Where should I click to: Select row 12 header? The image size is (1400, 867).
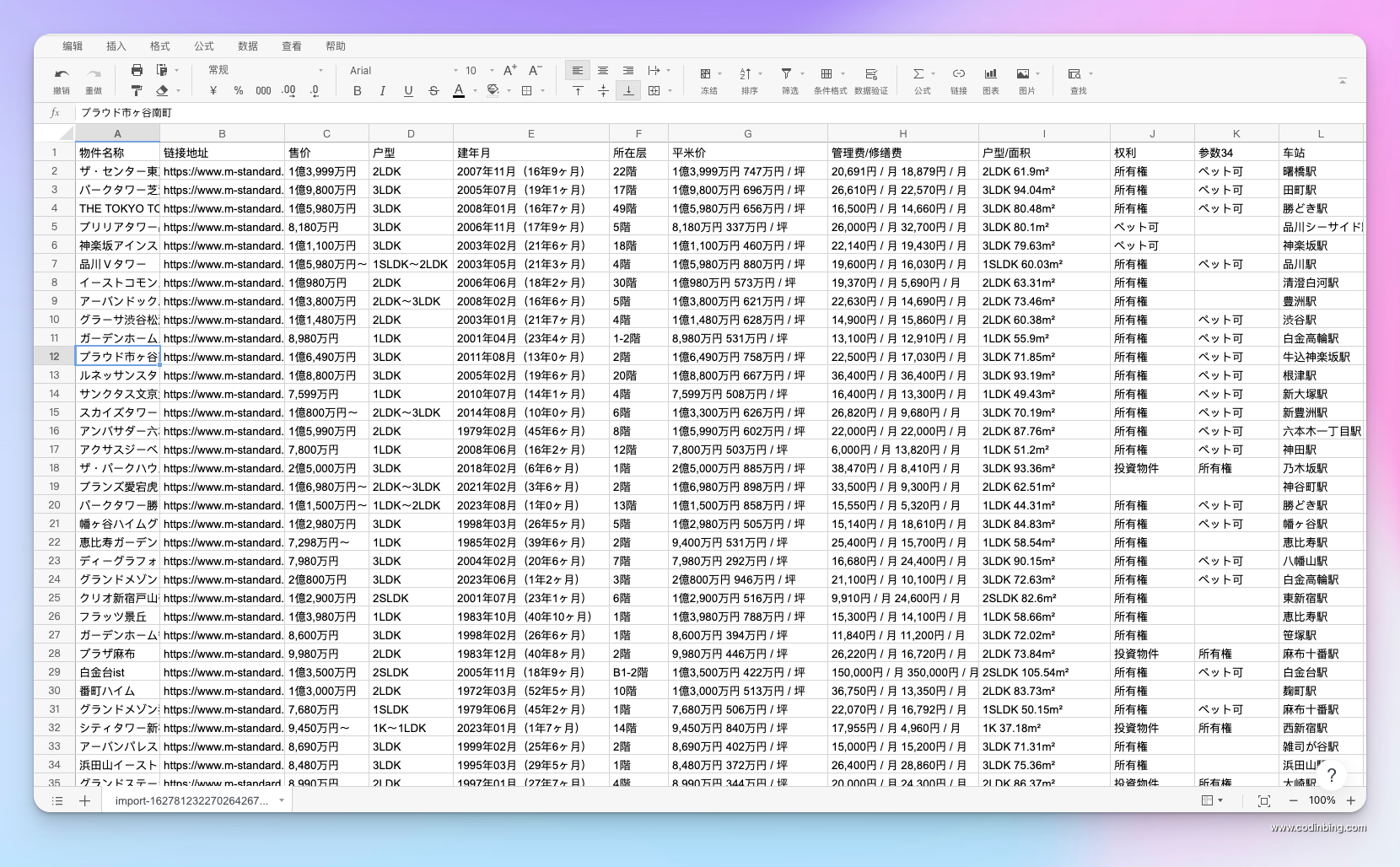(x=54, y=357)
